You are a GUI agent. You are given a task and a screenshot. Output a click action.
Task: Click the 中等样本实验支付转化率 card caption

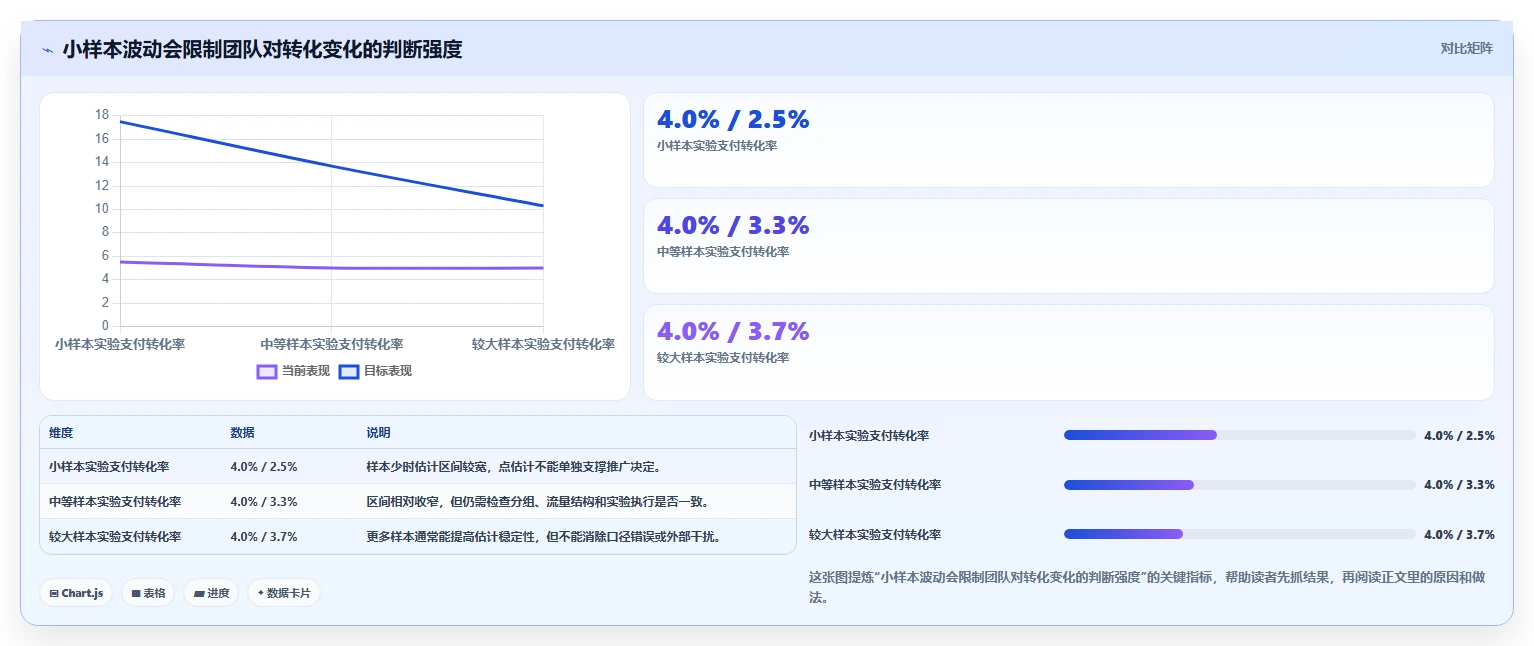point(723,252)
